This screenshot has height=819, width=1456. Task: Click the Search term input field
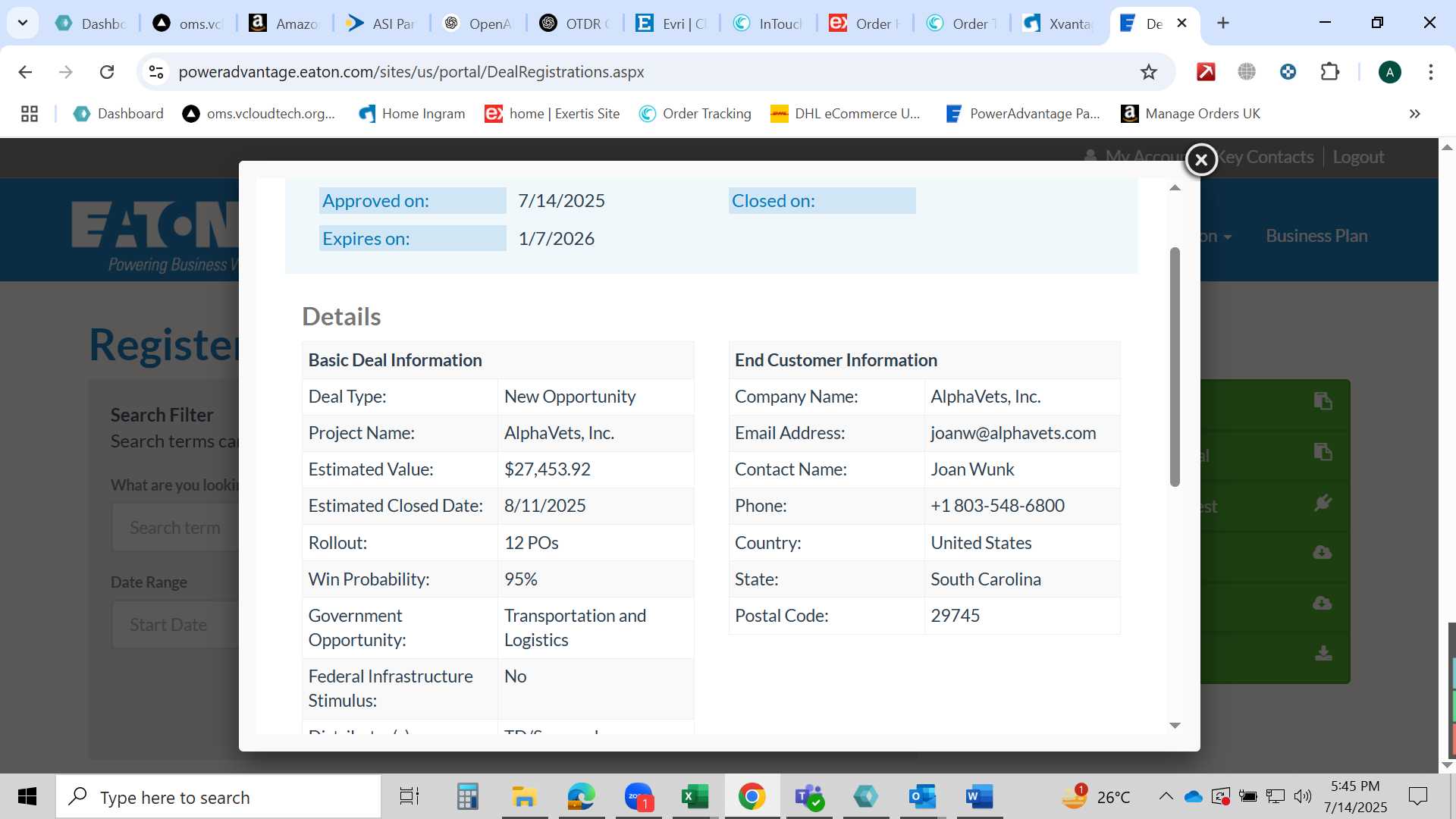(176, 528)
